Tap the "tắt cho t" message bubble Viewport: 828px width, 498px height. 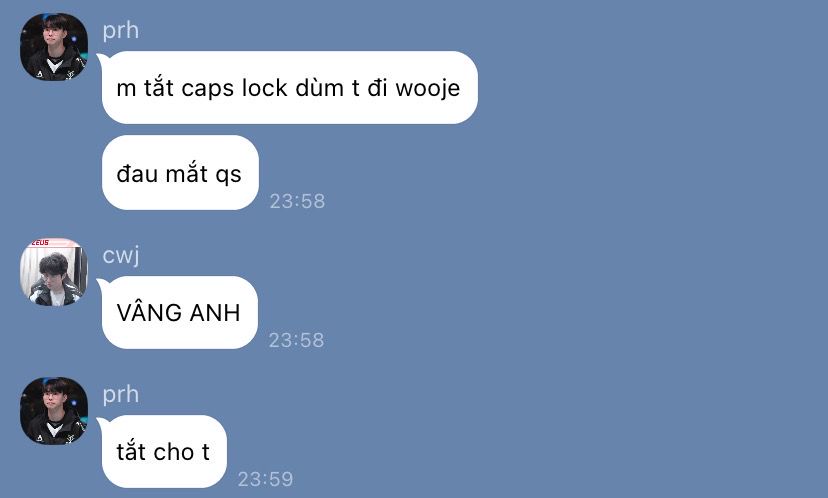pyautogui.click(x=164, y=452)
